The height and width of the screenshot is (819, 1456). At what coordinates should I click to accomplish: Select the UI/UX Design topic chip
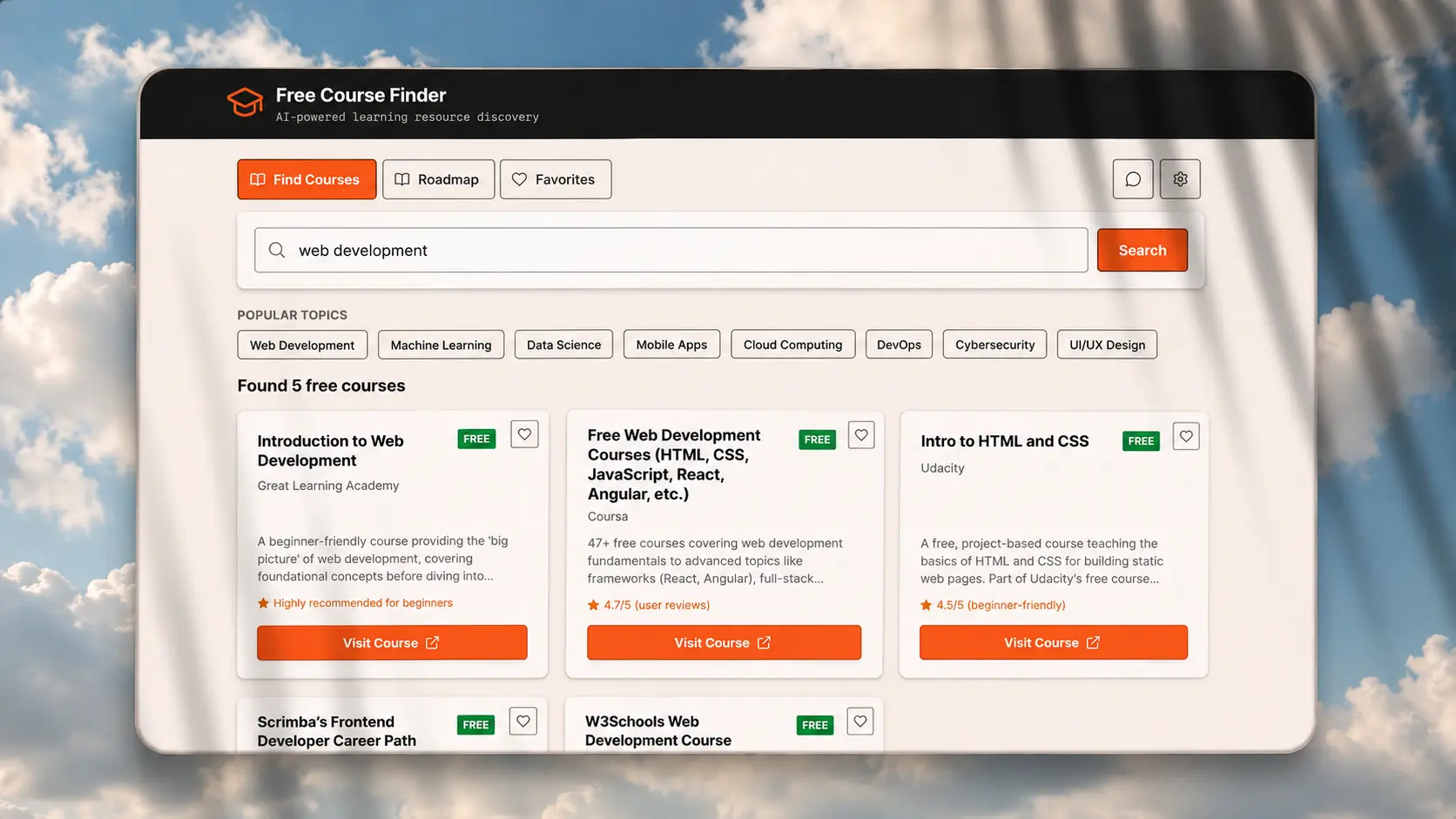(1108, 345)
